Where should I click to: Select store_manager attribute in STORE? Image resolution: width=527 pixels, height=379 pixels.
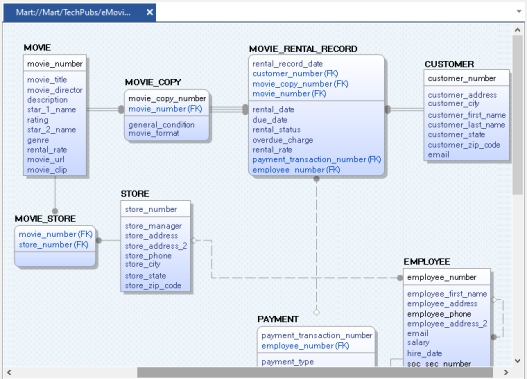tap(153, 226)
